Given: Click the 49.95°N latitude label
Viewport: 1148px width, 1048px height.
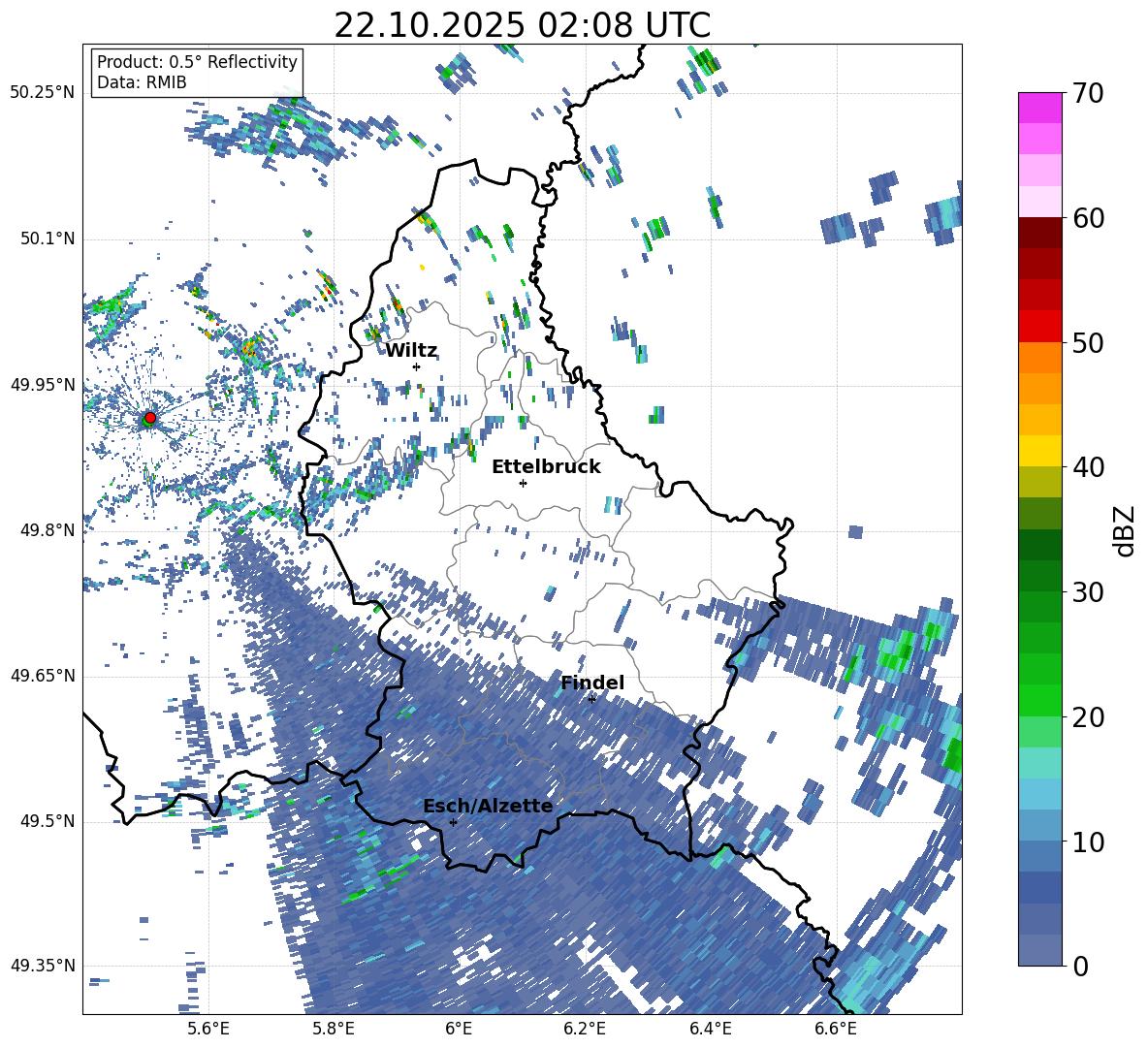Looking at the screenshot, I should coord(43,385).
